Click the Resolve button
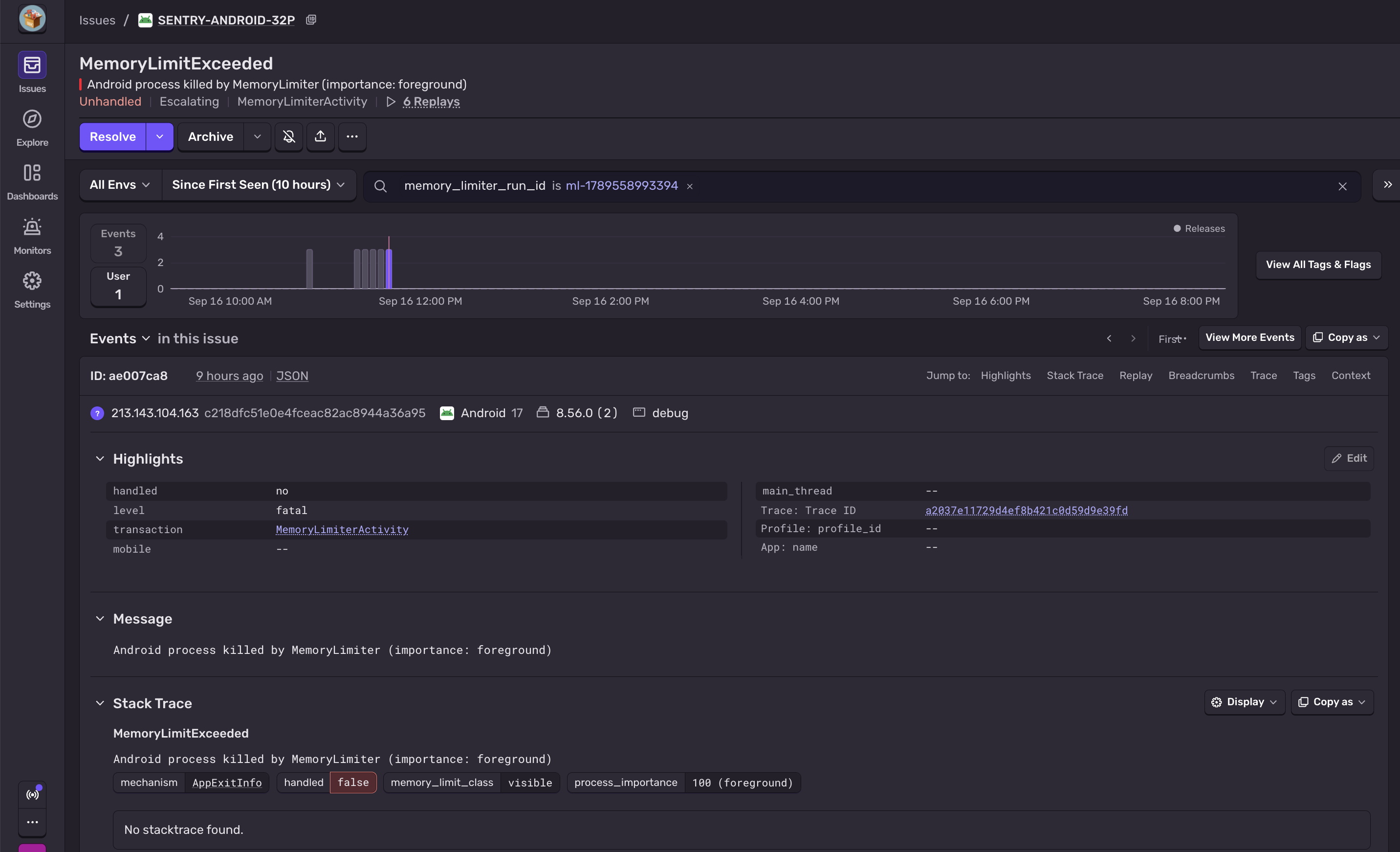Viewport: 1400px width, 852px height. pos(112,136)
